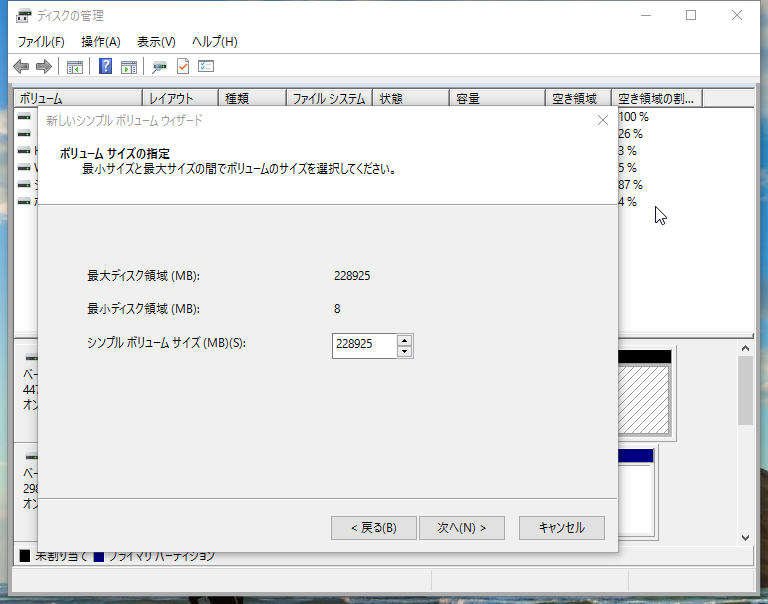Screen dimensions: 768x604
Task: Decrease volume size with down spinner
Action: 404,352
